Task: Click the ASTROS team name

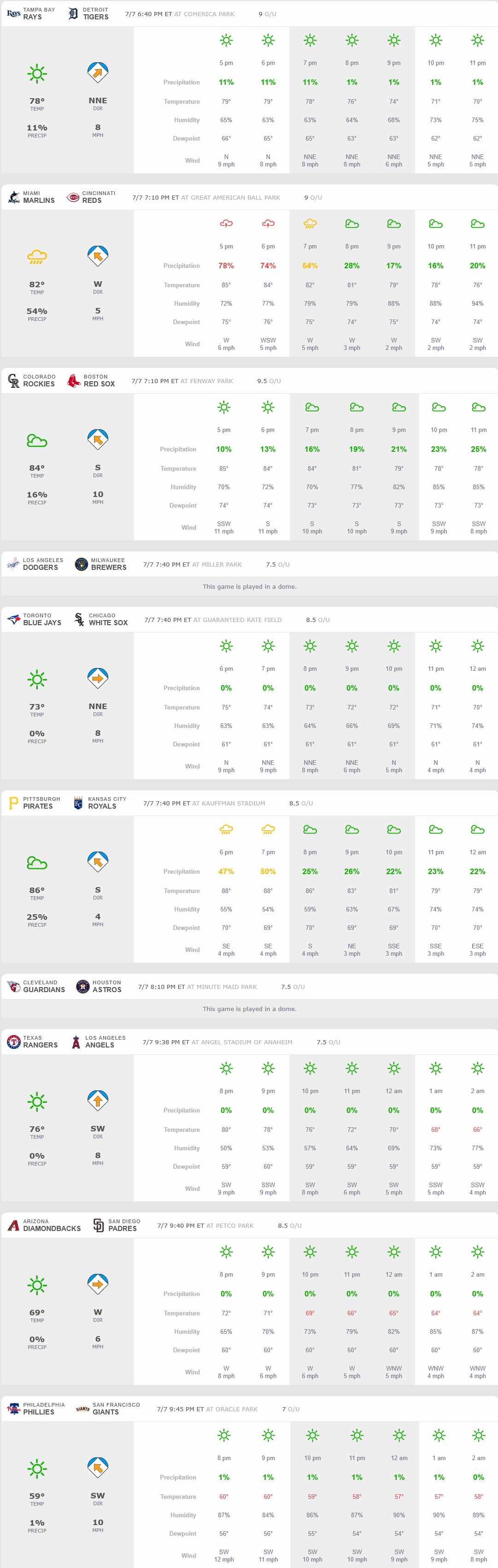Action: [107, 990]
